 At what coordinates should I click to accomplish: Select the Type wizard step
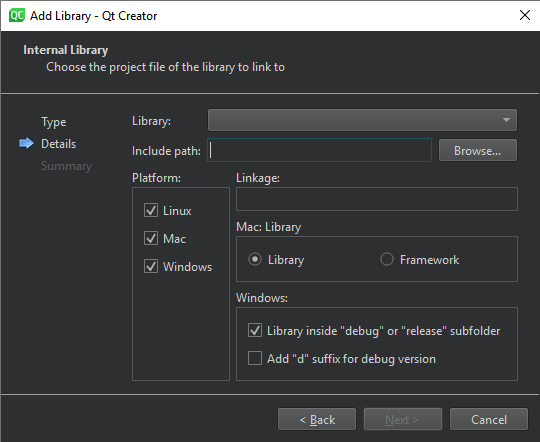(54, 122)
